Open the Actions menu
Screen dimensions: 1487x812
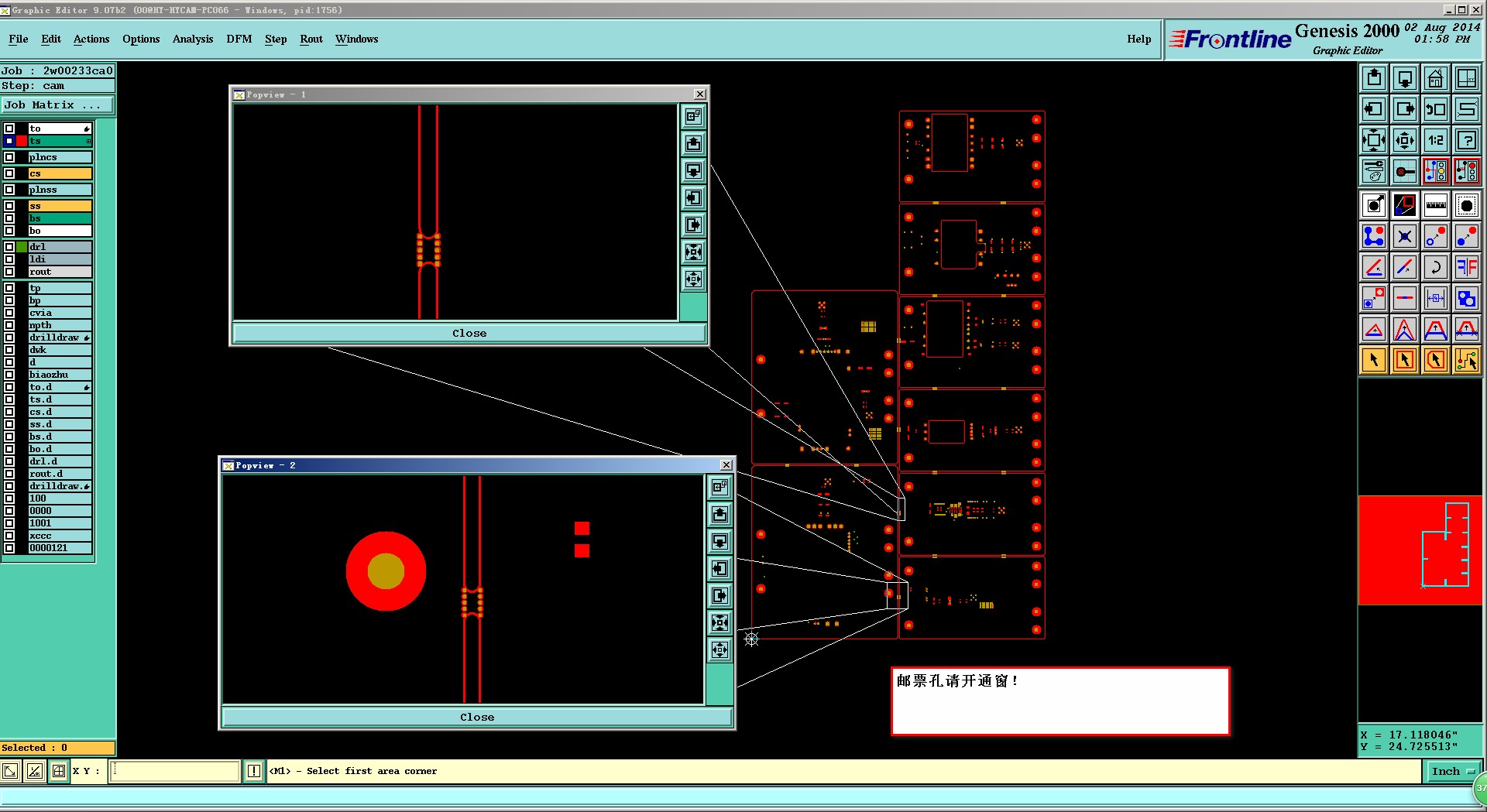(x=91, y=39)
